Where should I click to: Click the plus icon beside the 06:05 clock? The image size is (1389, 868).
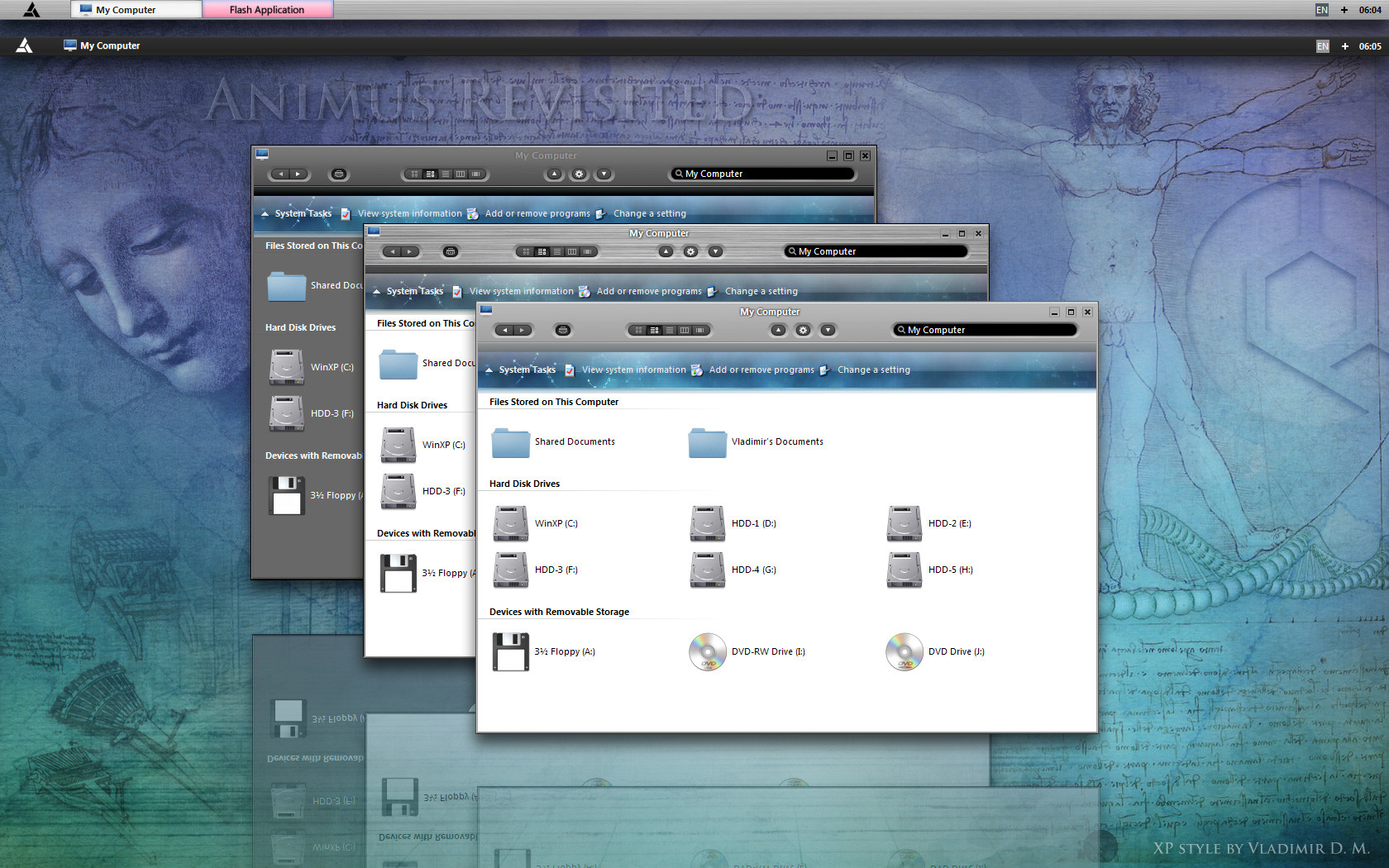click(x=1345, y=46)
